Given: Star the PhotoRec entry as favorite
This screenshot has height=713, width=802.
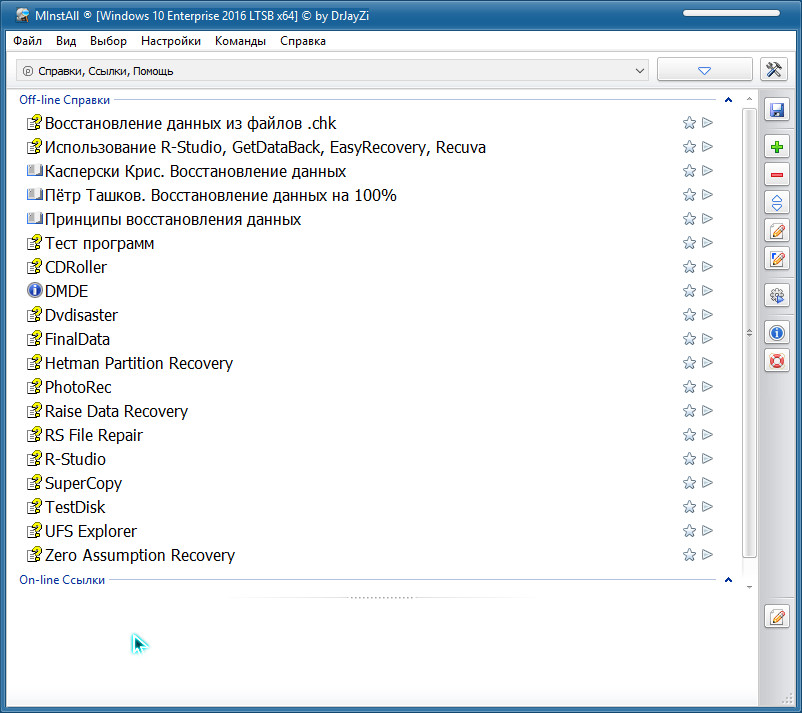Looking at the screenshot, I should [689, 387].
